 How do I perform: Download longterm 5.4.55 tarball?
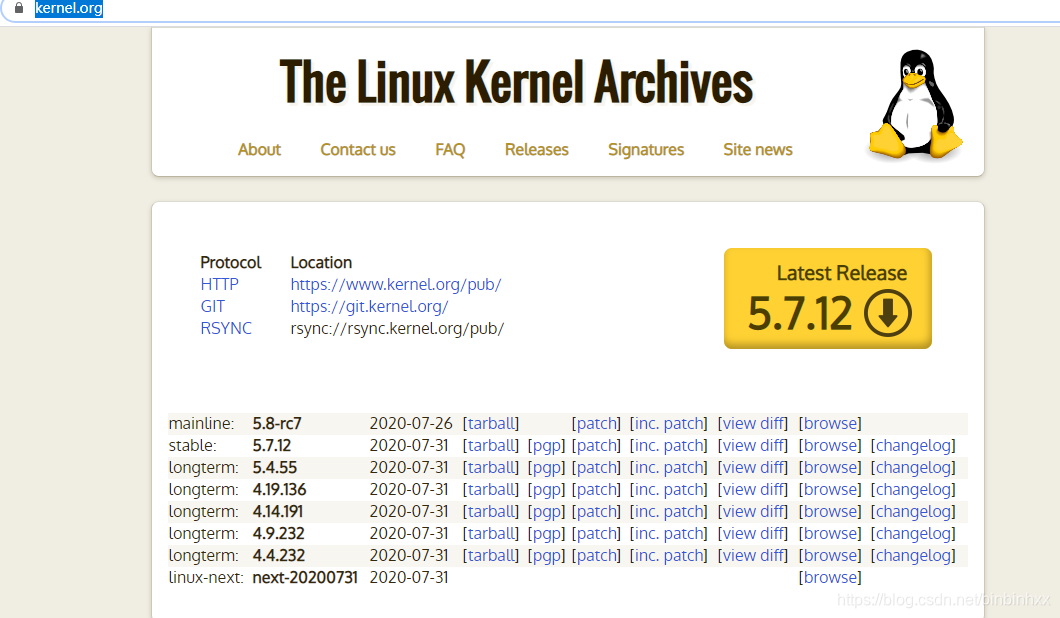[491, 467]
